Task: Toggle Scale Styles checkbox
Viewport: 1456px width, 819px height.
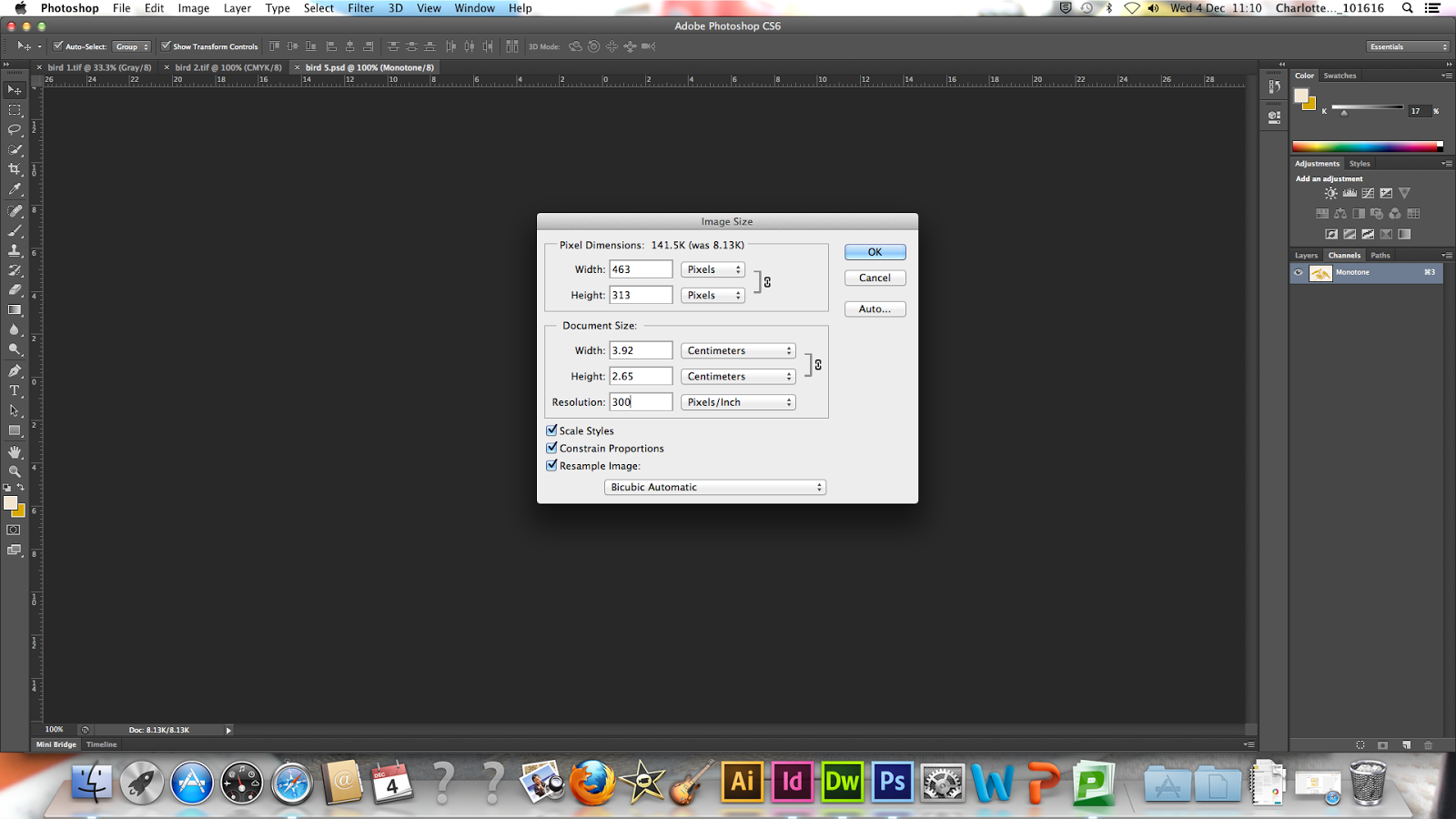Action: coord(551,430)
